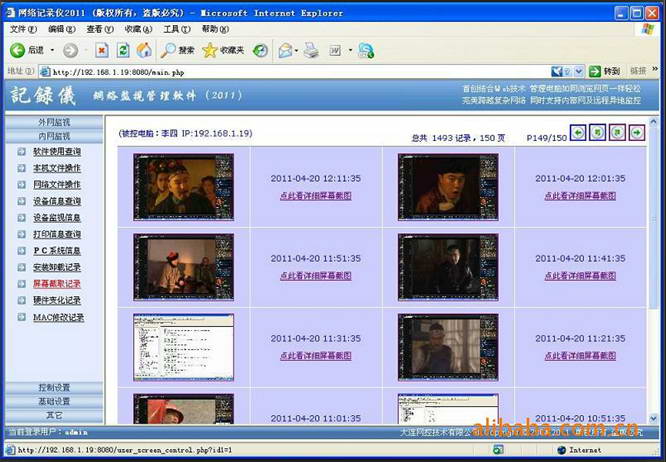This screenshot has height=462, width=666.
Task: Open the 搜索 search toolbar button
Action: [178, 50]
